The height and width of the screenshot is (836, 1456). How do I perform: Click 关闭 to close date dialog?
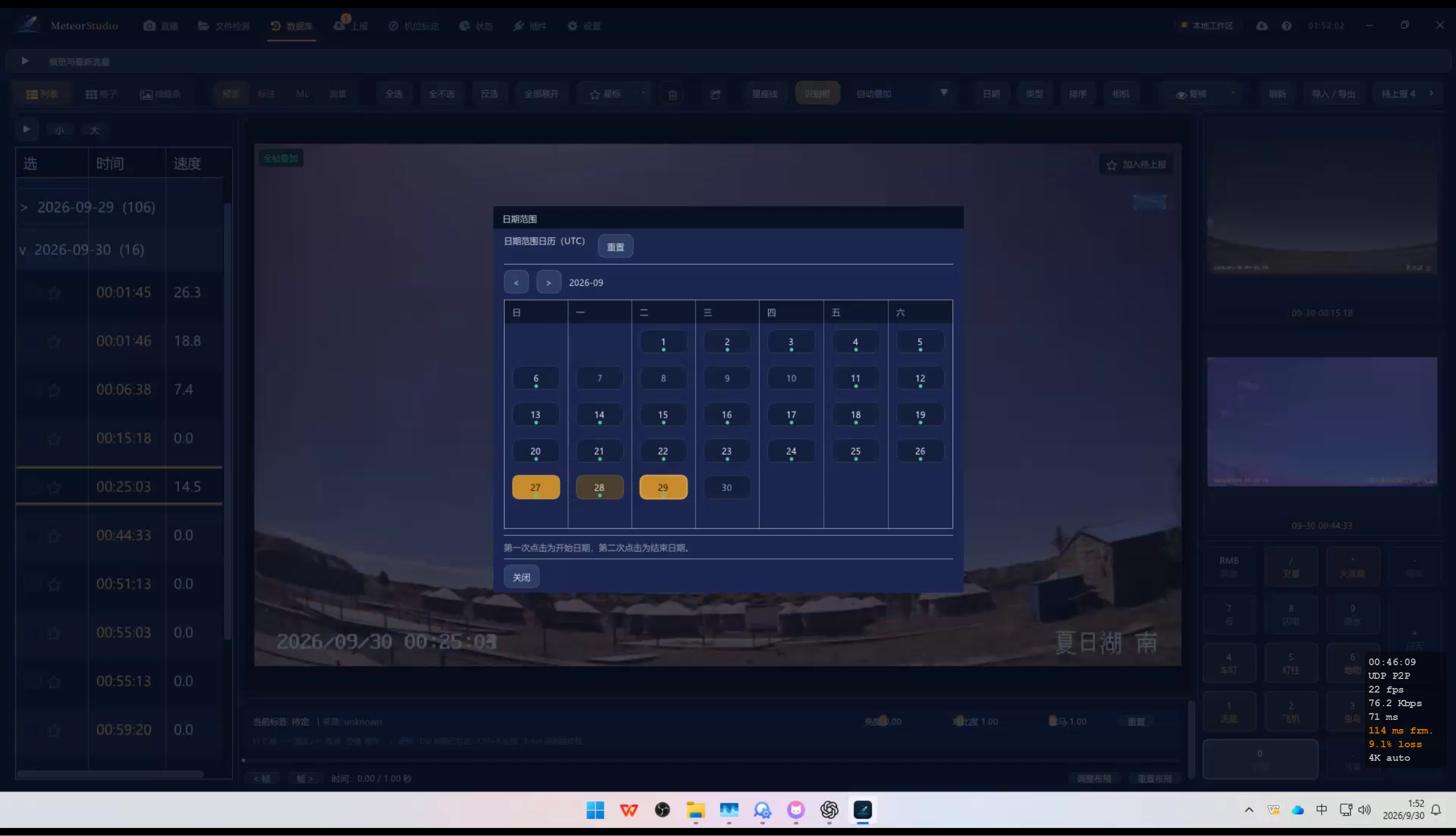coord(521,577)
